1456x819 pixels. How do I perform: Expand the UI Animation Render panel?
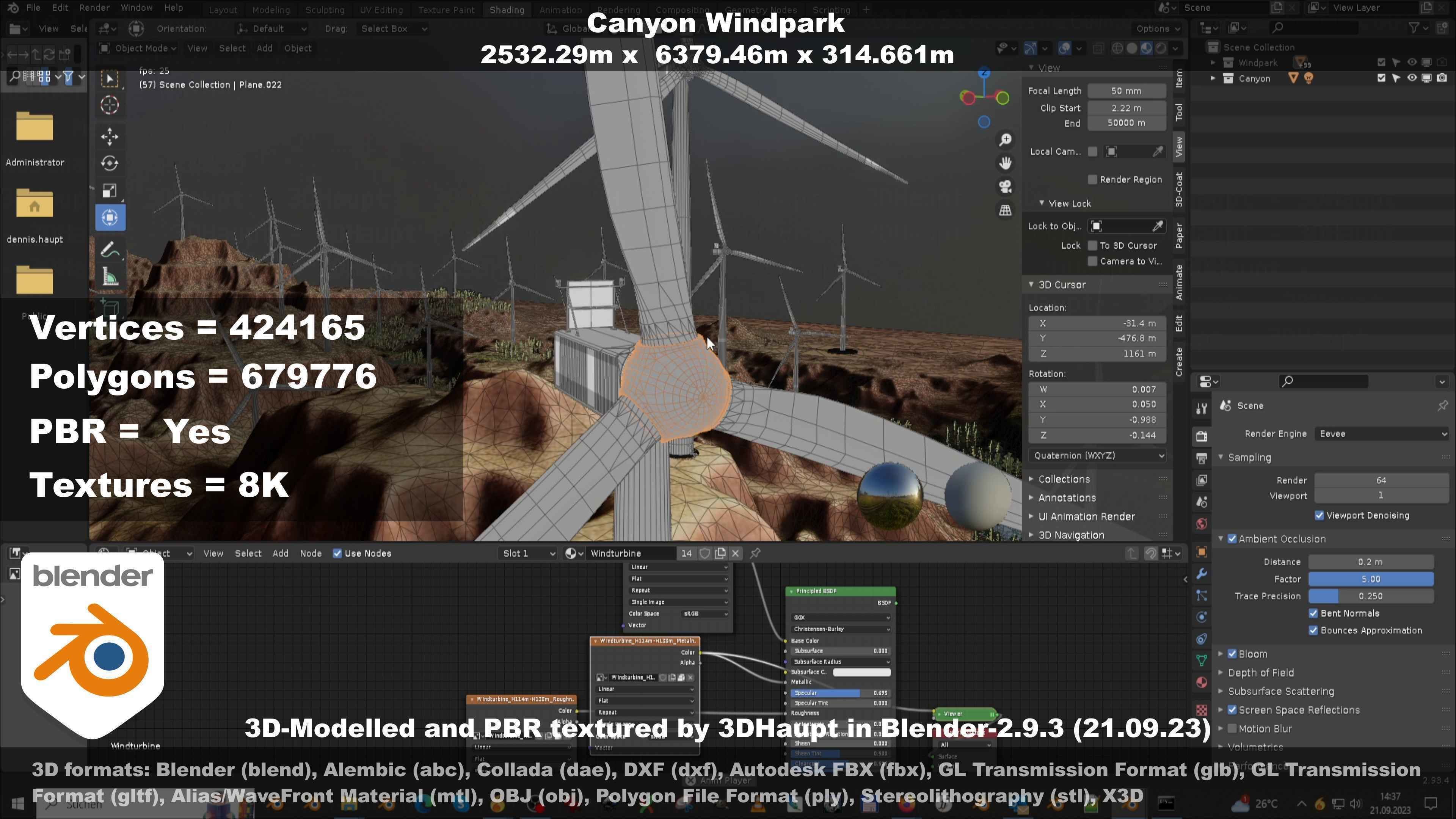click(1086, 516)
